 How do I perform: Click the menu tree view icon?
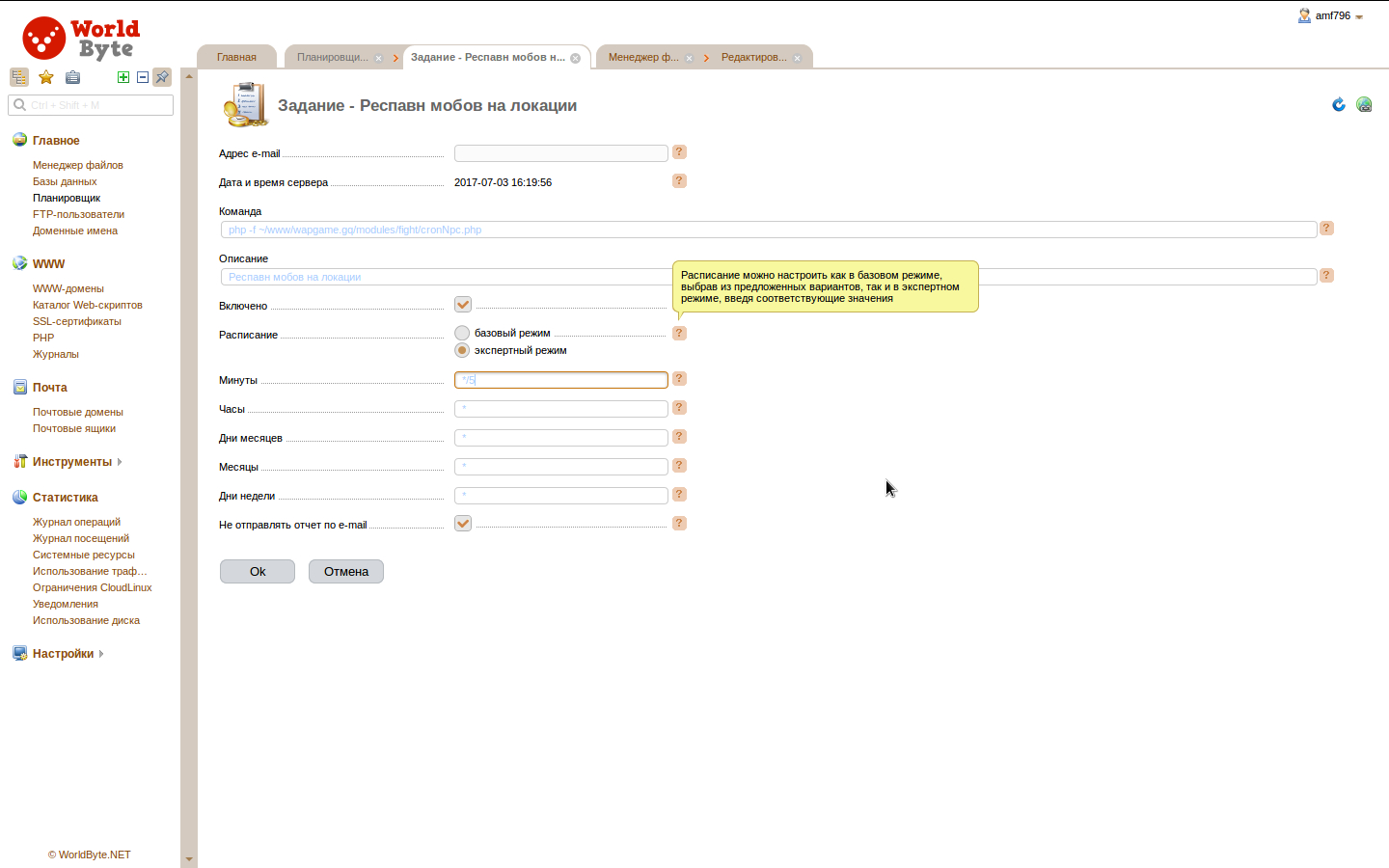click(x=19, y=77)
